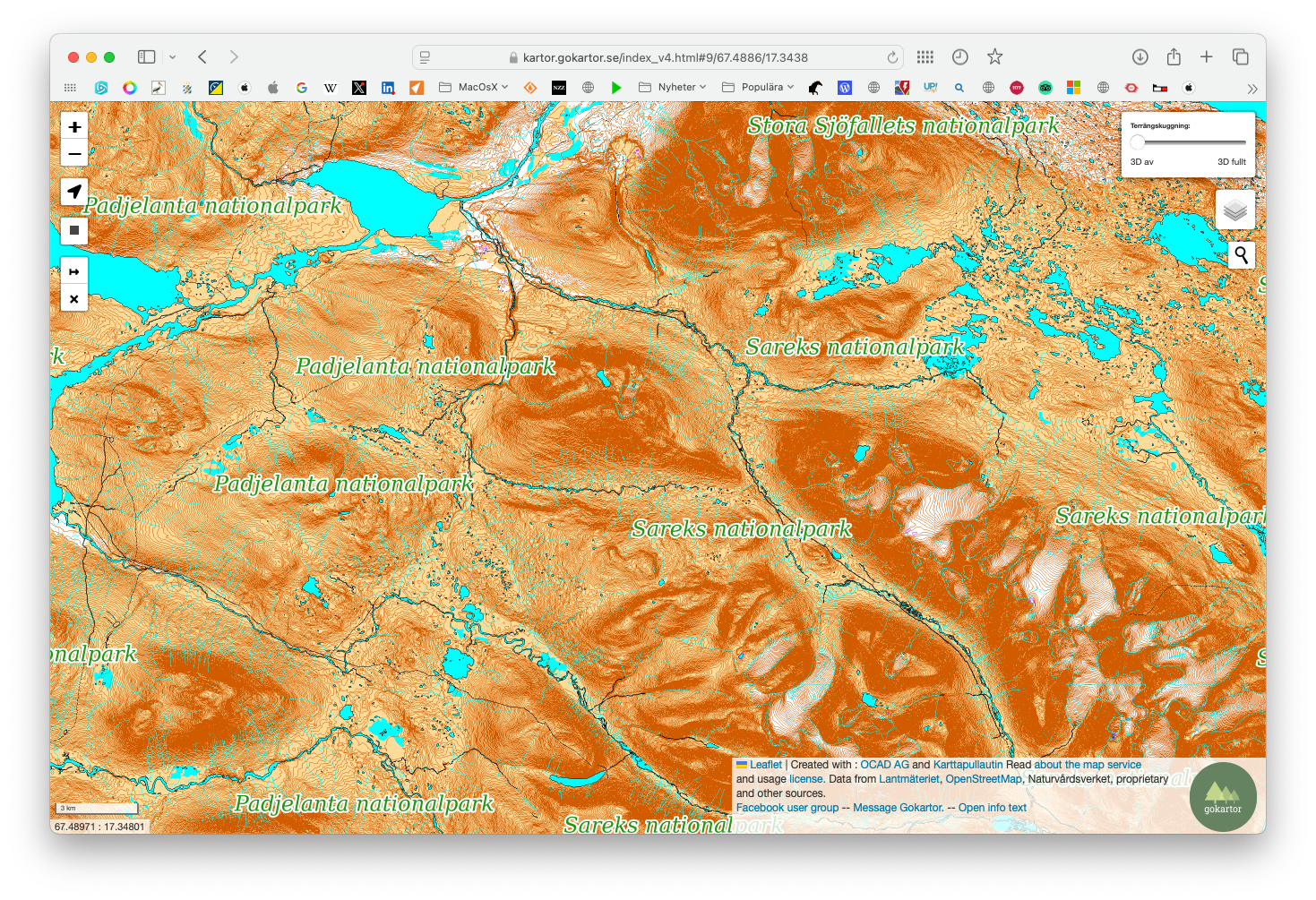Viewport: 1316px width, 900px height.
Task: Open the Populära bookmarks folder
Action: tap(758, 88)
